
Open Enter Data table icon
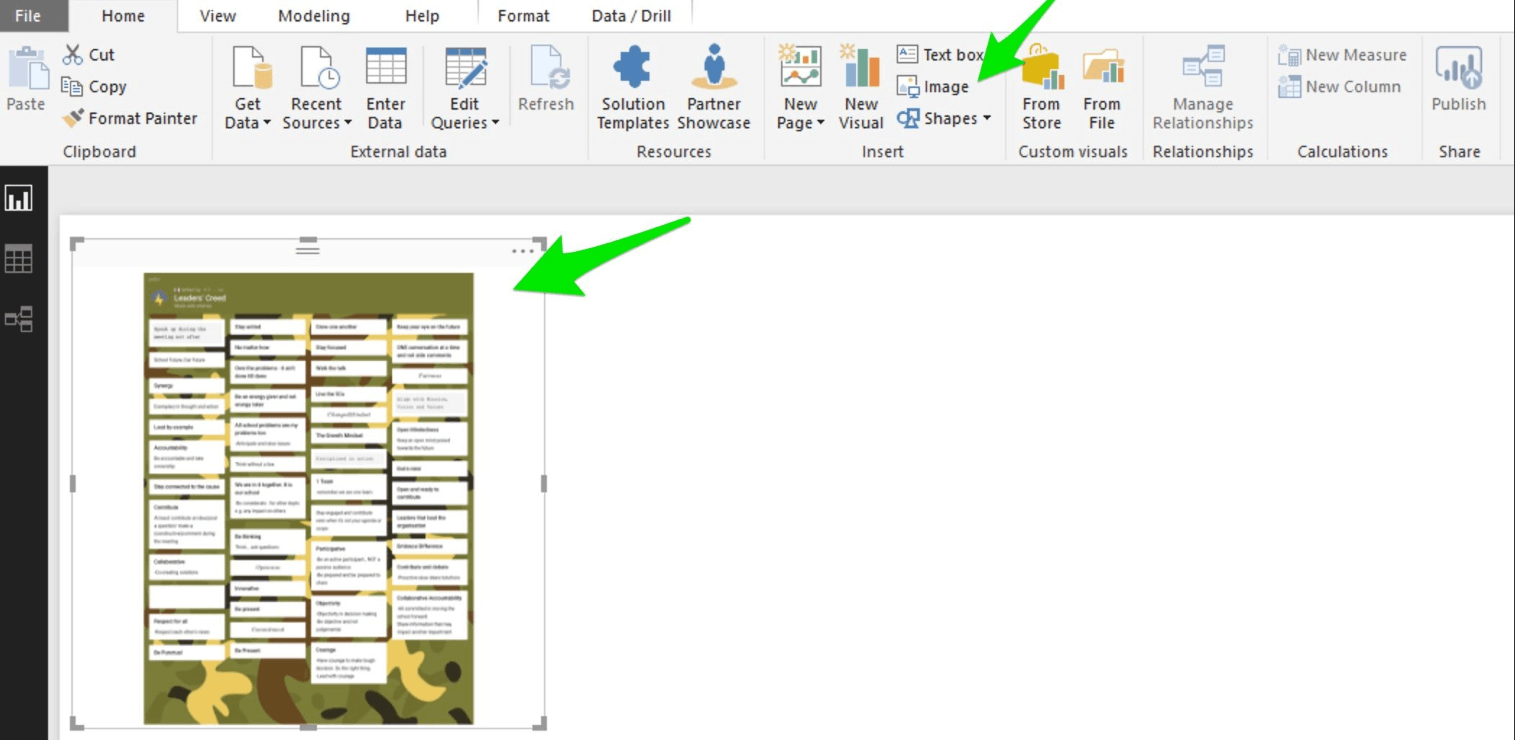click(386, 67)
